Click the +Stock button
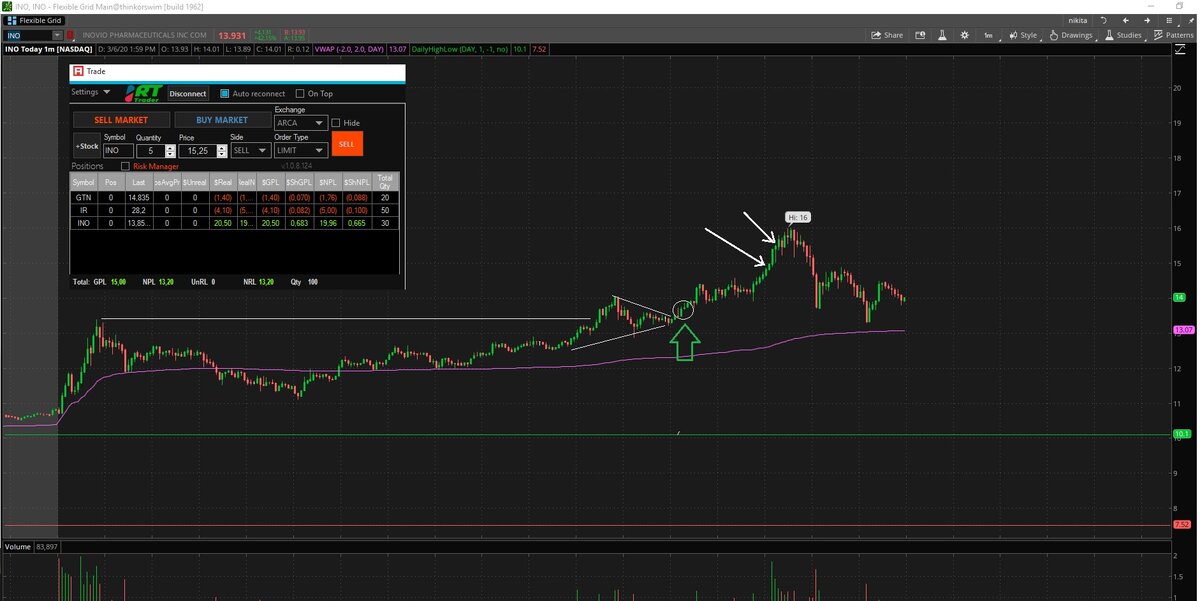Image resolution: width=1200 pixels, height=601 pixels. (87, 146)
